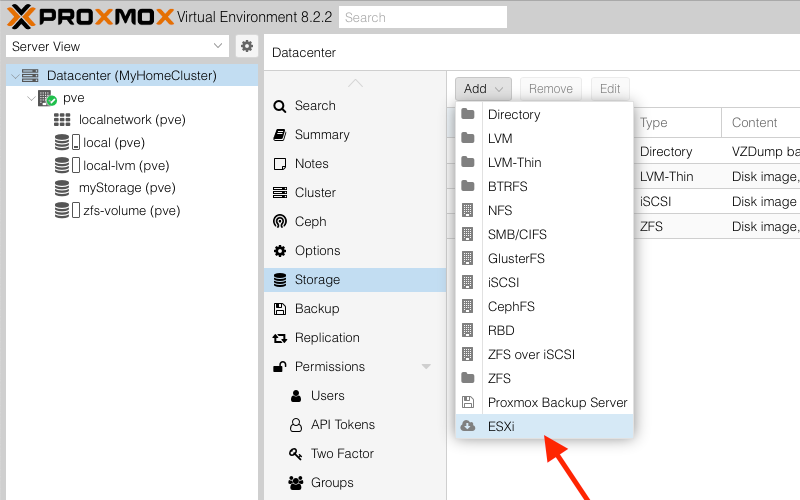Image resolution: width=800 pixels, height=500 pixels.
Task: Click the up arrow above Search menu
Action: point(355,83)
